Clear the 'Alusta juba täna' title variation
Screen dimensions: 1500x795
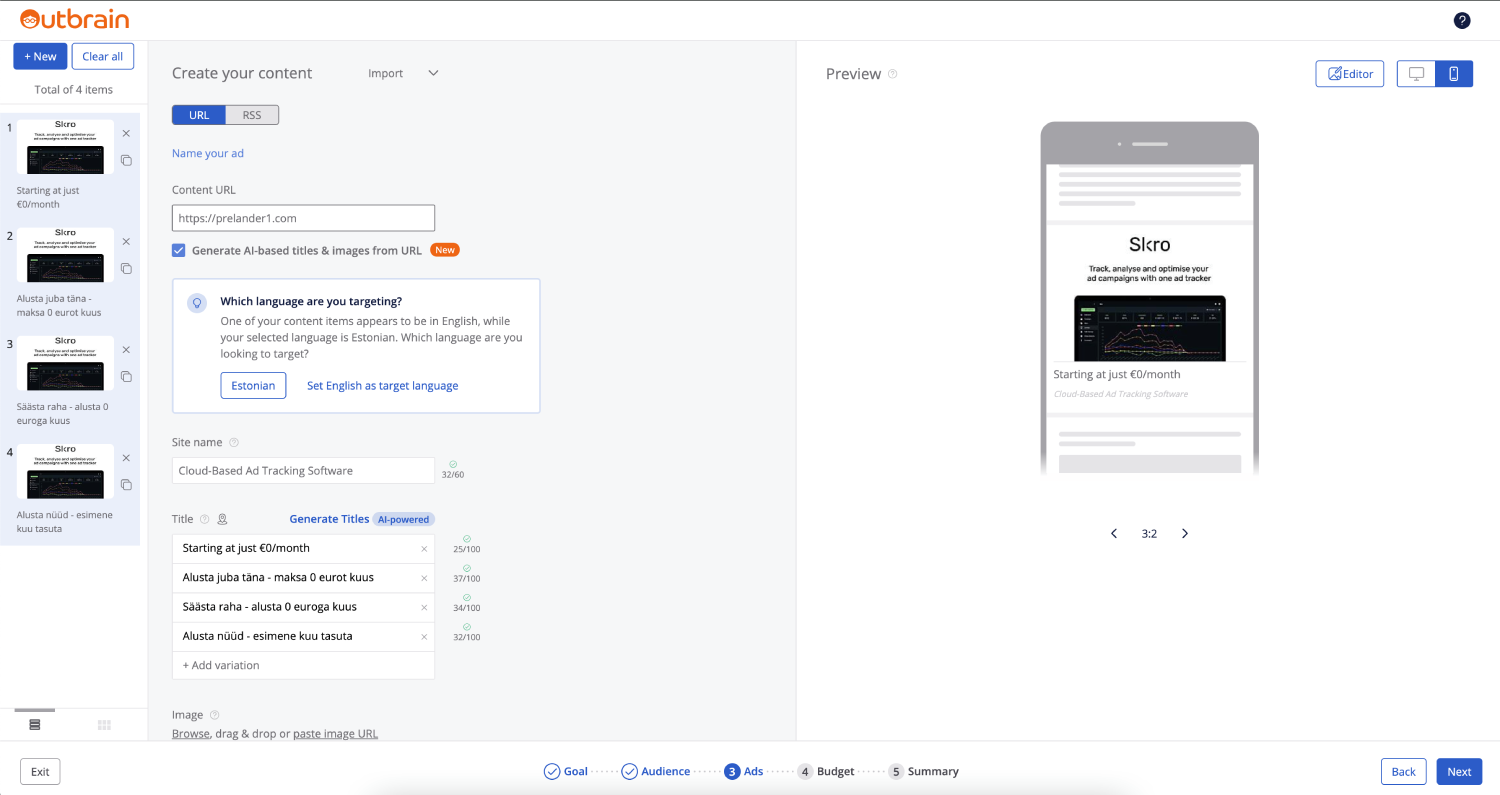pyautogui.click(x=424, y=578)
